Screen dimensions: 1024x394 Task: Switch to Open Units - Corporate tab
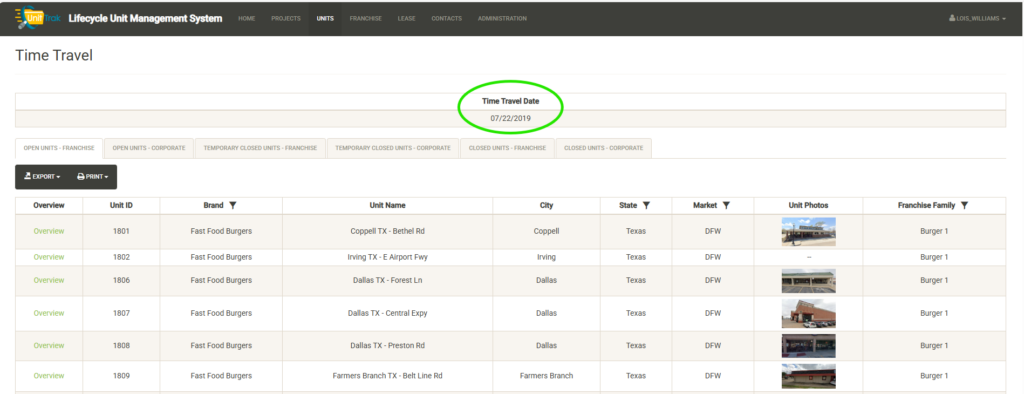149,148
